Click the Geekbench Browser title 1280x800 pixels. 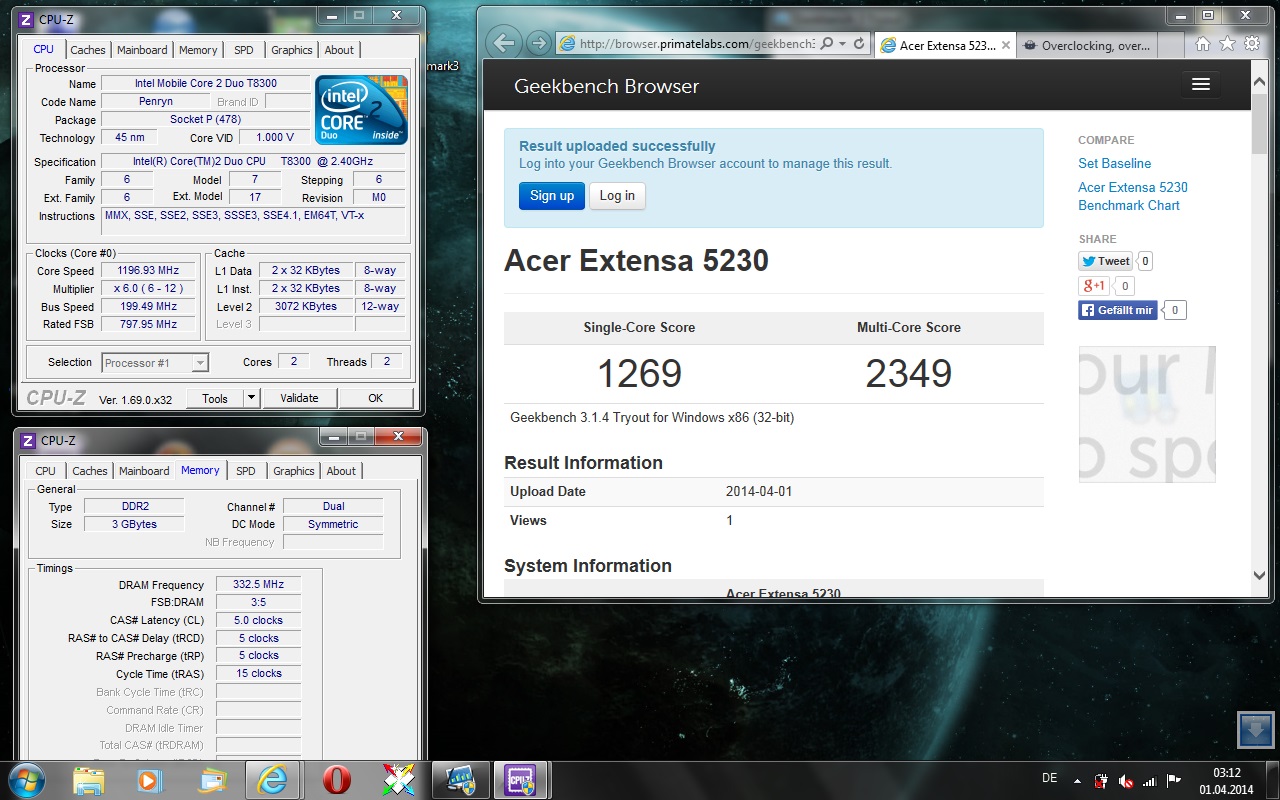(606, 86)
